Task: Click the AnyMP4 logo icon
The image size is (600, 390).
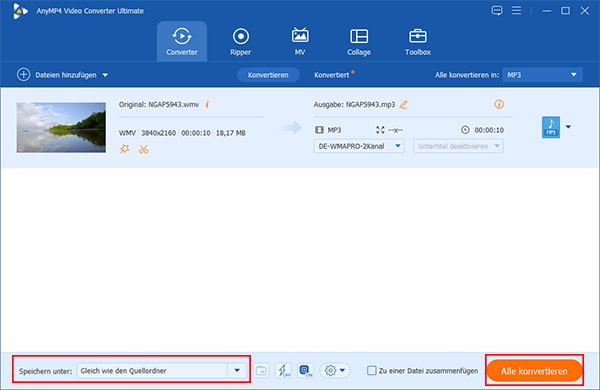Action: (20, 11)
